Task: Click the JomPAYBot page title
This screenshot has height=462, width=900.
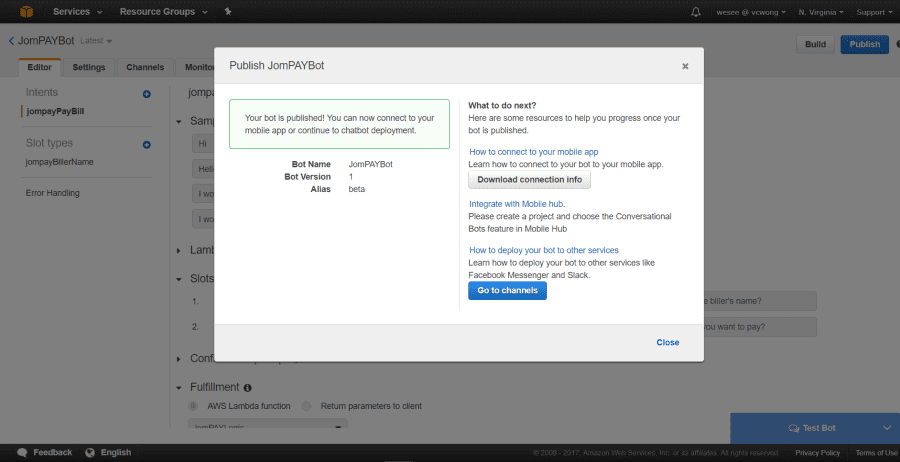Action: coord(46,41)
